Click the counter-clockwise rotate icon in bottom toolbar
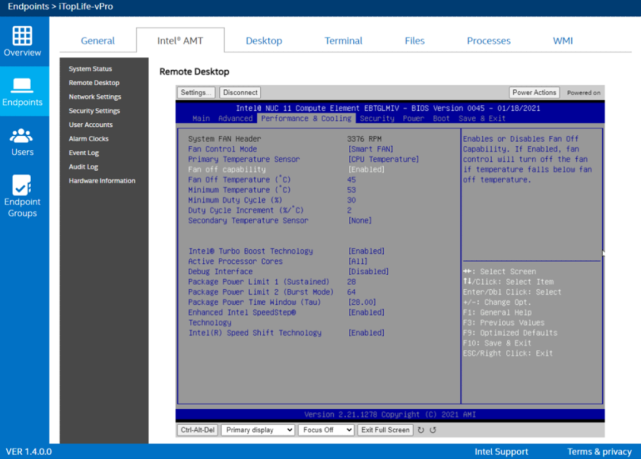The height and width of the screenshot is (459, 641). (432, 430)
